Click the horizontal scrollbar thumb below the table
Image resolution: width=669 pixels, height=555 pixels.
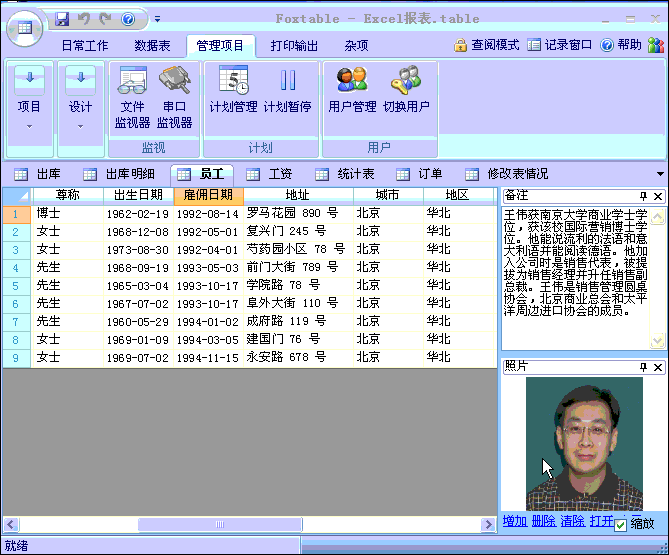coord(219,524)
